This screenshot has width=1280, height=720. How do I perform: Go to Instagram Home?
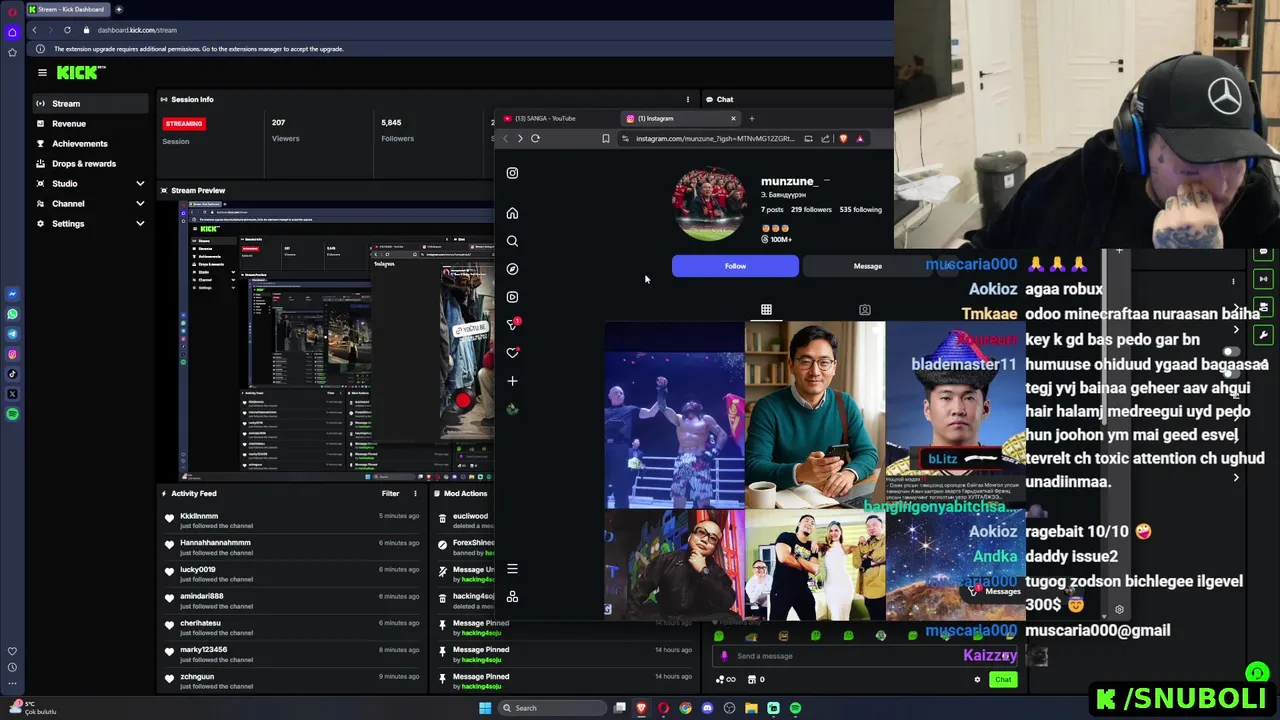(x=512, y=213)
